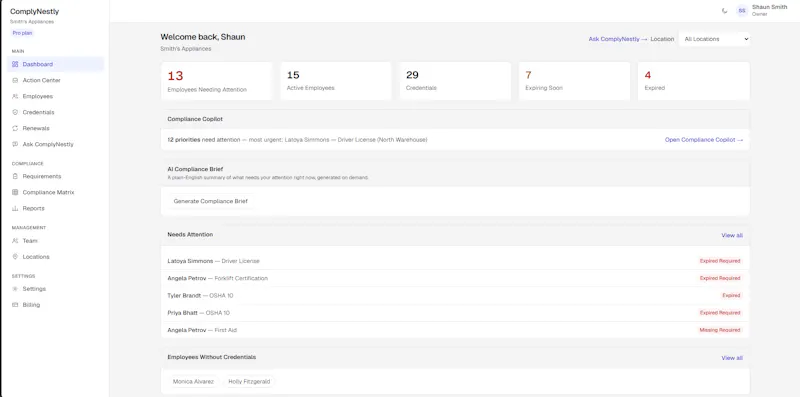Click Shaun Smith user name

pos(769,7)
